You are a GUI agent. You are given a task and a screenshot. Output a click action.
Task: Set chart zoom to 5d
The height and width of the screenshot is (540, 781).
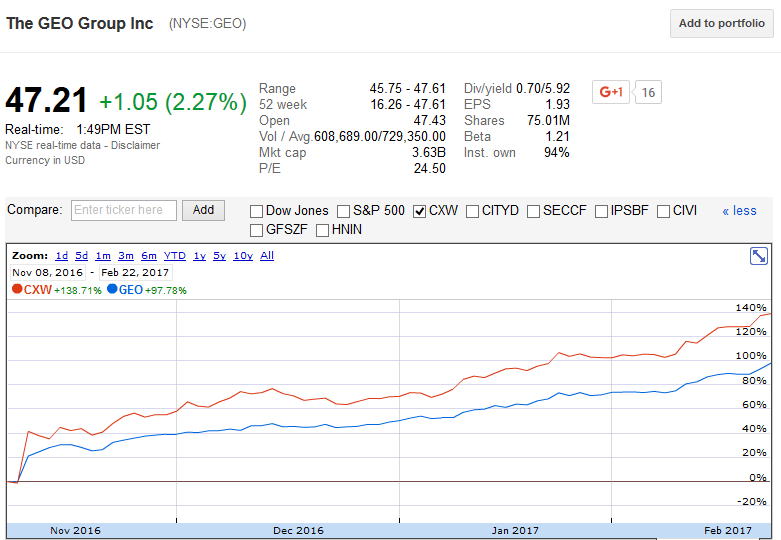tap(82, 256)
